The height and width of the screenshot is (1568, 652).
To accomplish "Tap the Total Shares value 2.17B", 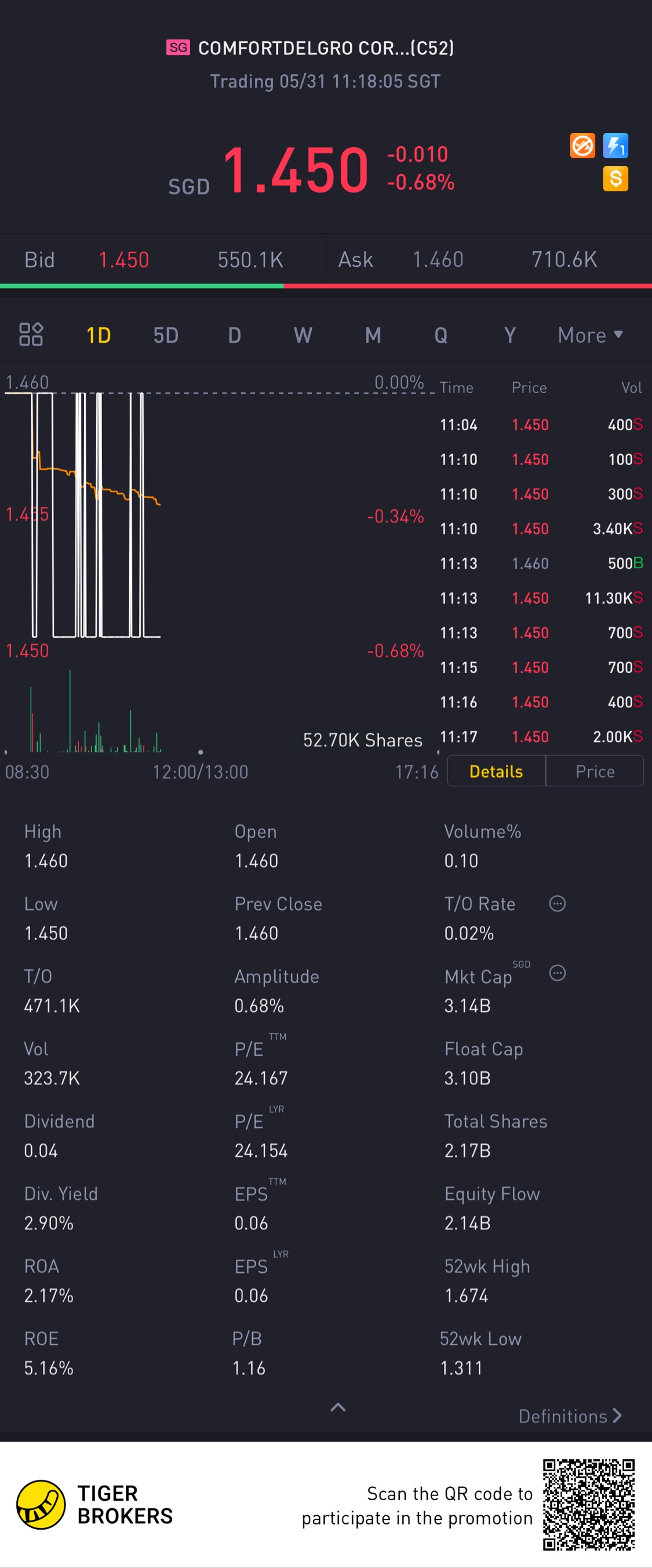I will [x=467, y=1150].
